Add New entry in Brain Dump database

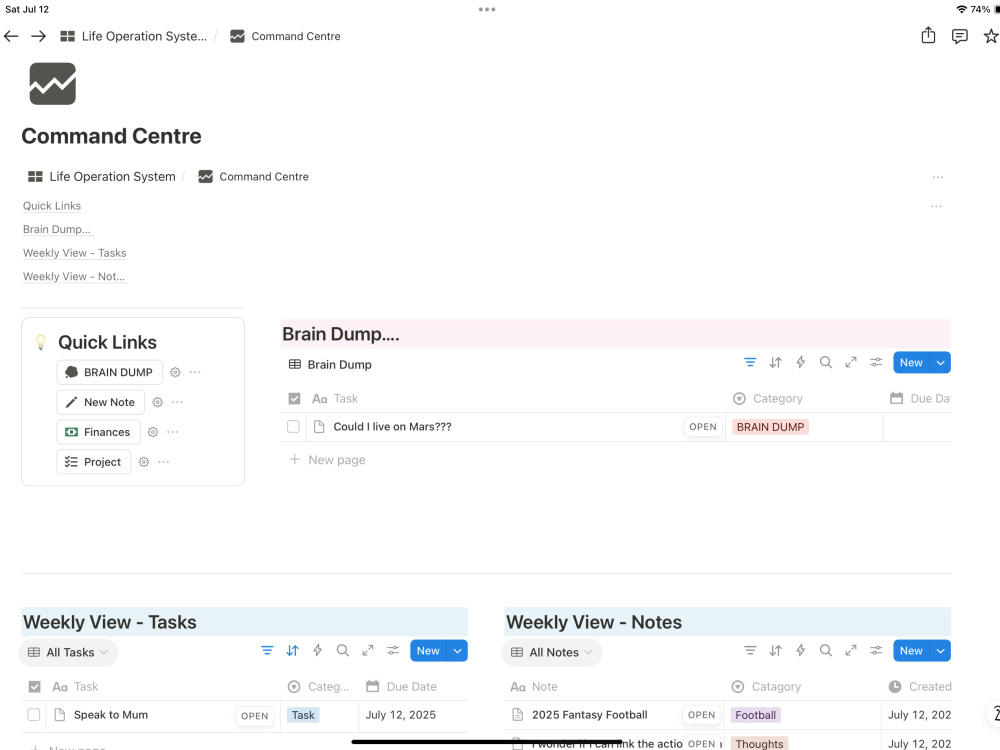(x=911, y=362)
